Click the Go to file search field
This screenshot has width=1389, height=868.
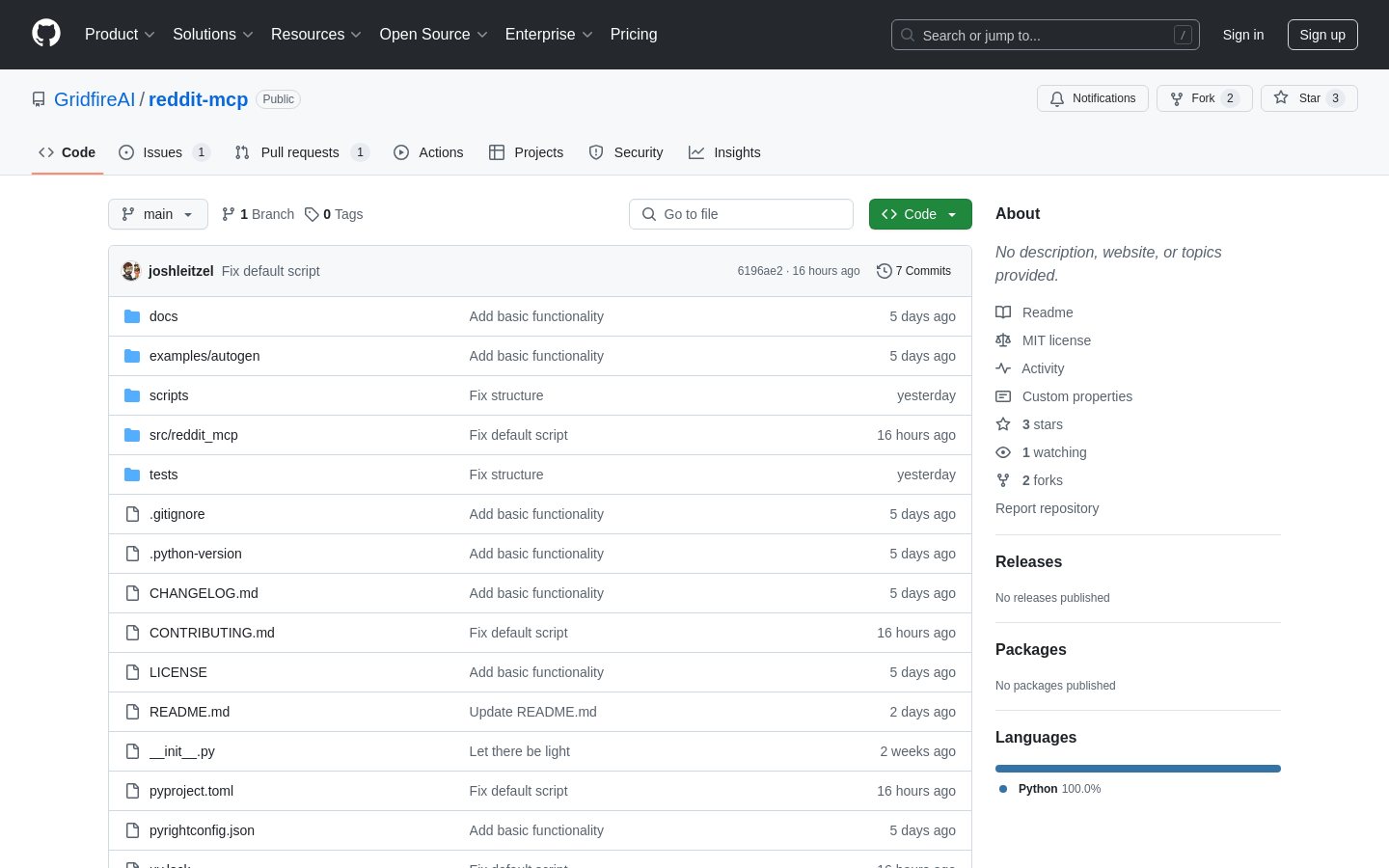pos(741,214)
